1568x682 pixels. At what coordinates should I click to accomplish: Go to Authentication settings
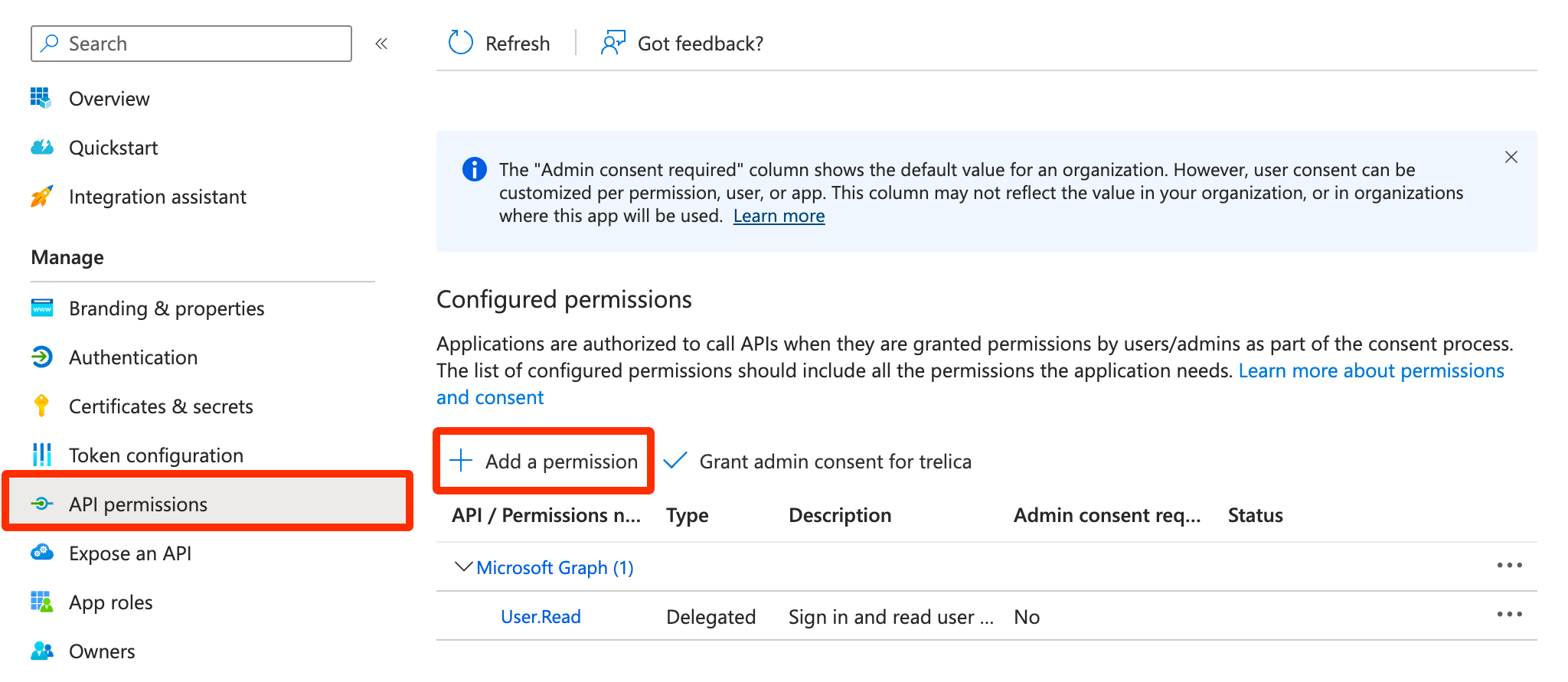pyautogui.click(x=133, y=357)
